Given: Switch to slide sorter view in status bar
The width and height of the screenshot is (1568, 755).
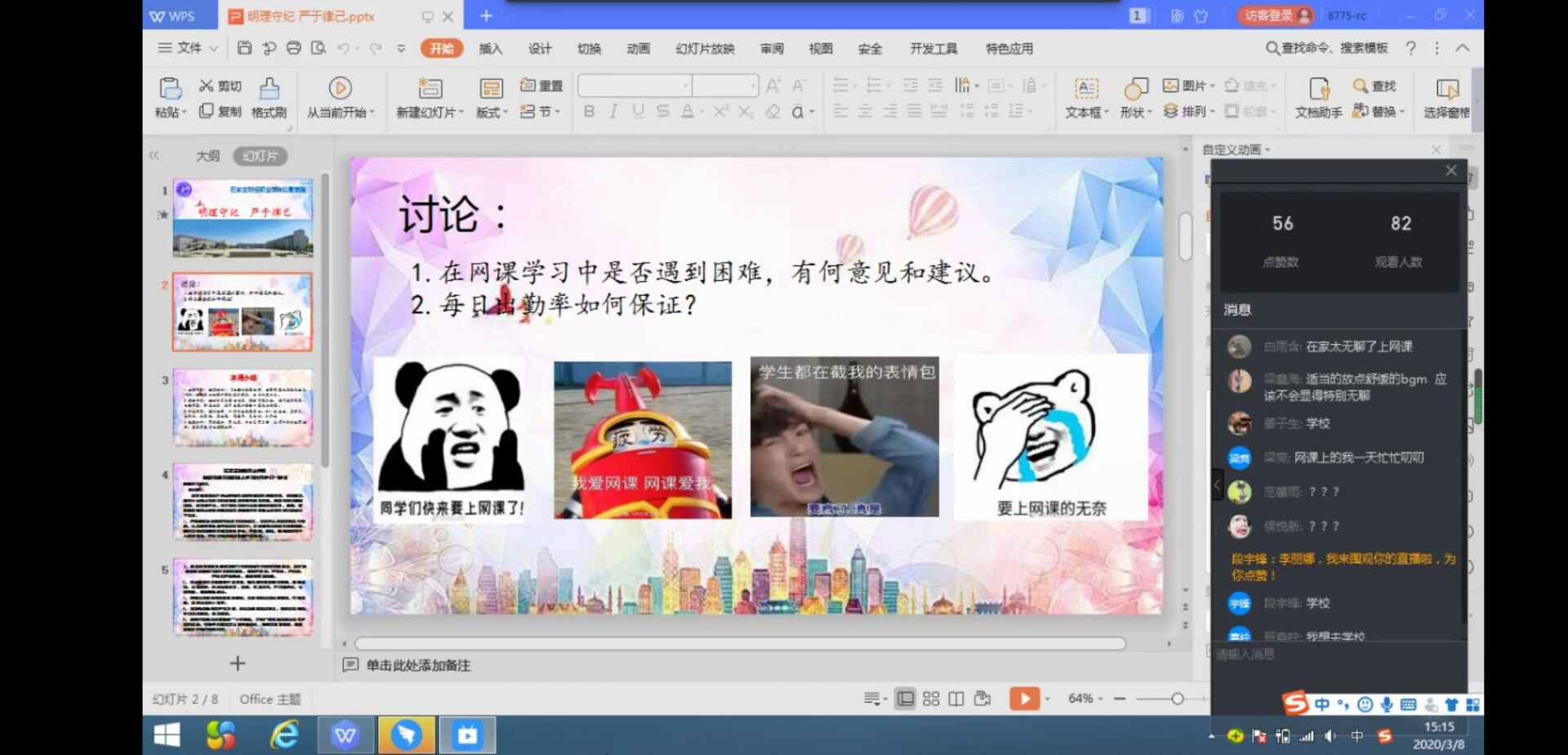Looking at the screenshot, I should point(931,699).
